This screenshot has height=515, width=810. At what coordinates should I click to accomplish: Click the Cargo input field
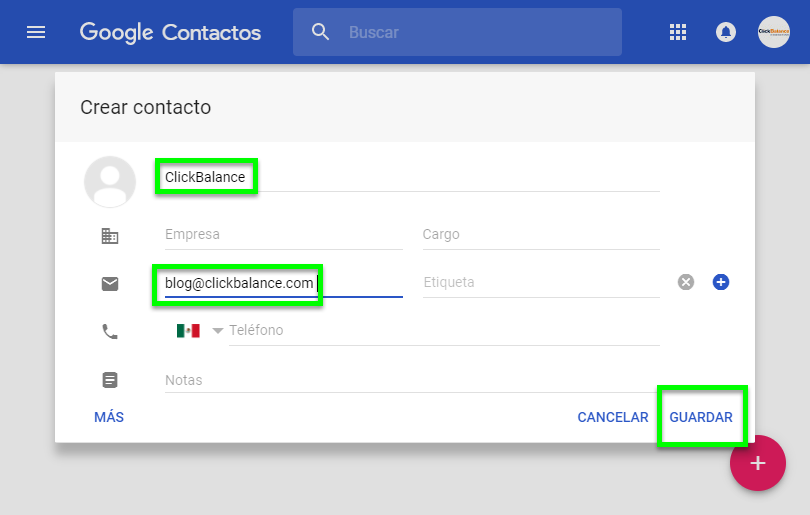pos(540,235)
